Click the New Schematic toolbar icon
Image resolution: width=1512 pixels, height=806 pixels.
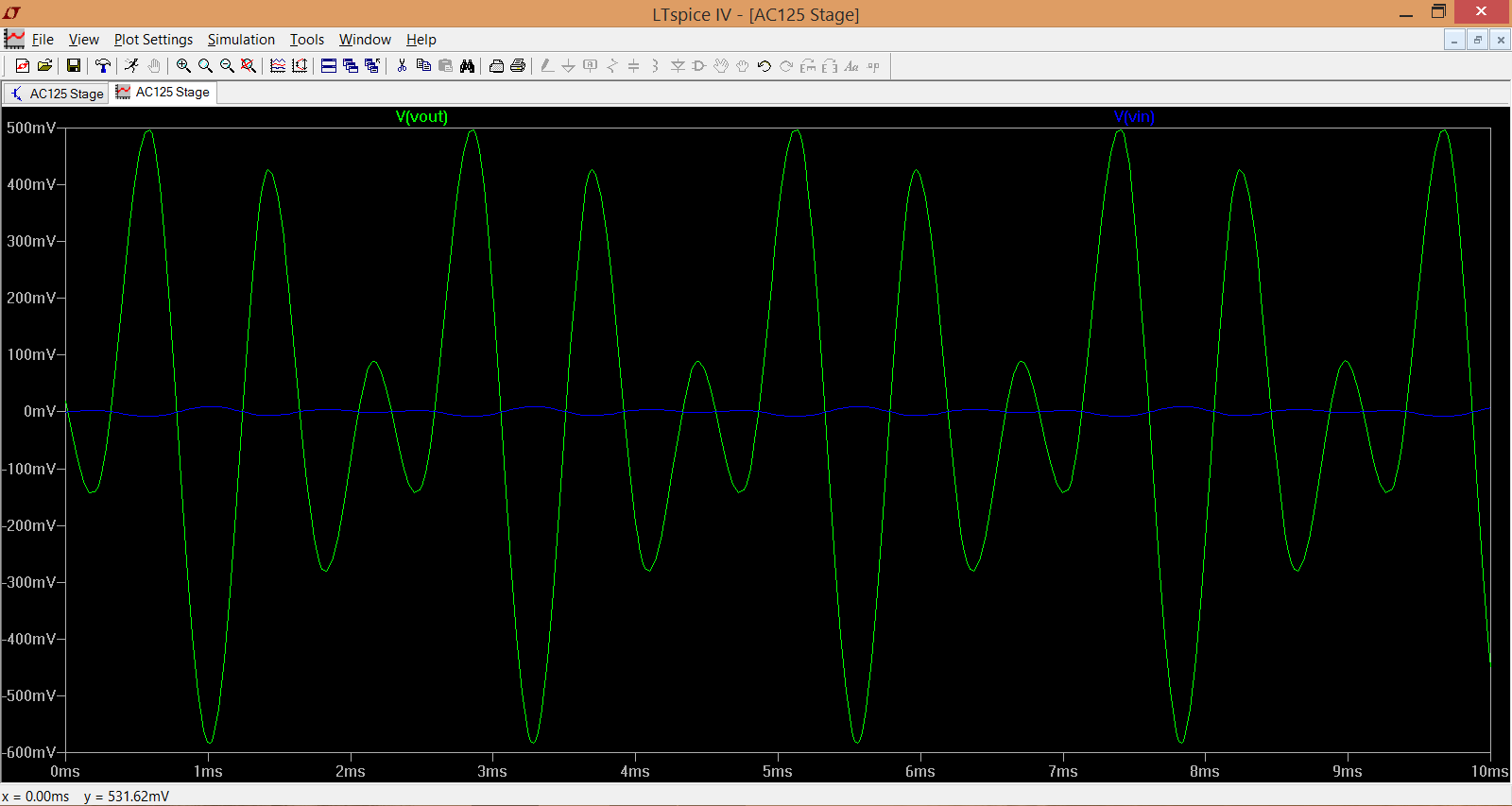tap(22, 65)
